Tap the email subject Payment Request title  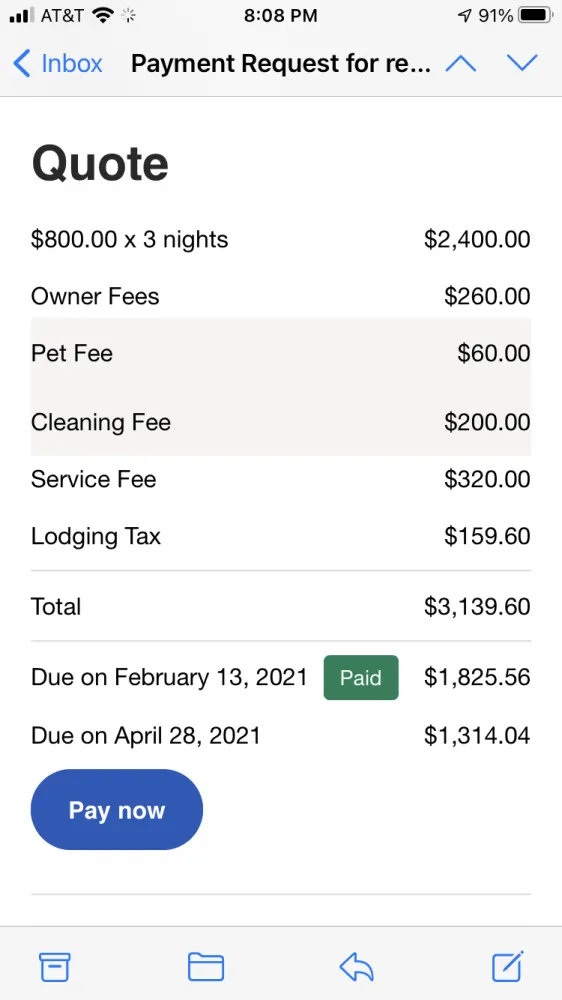(x=281, y=64)
